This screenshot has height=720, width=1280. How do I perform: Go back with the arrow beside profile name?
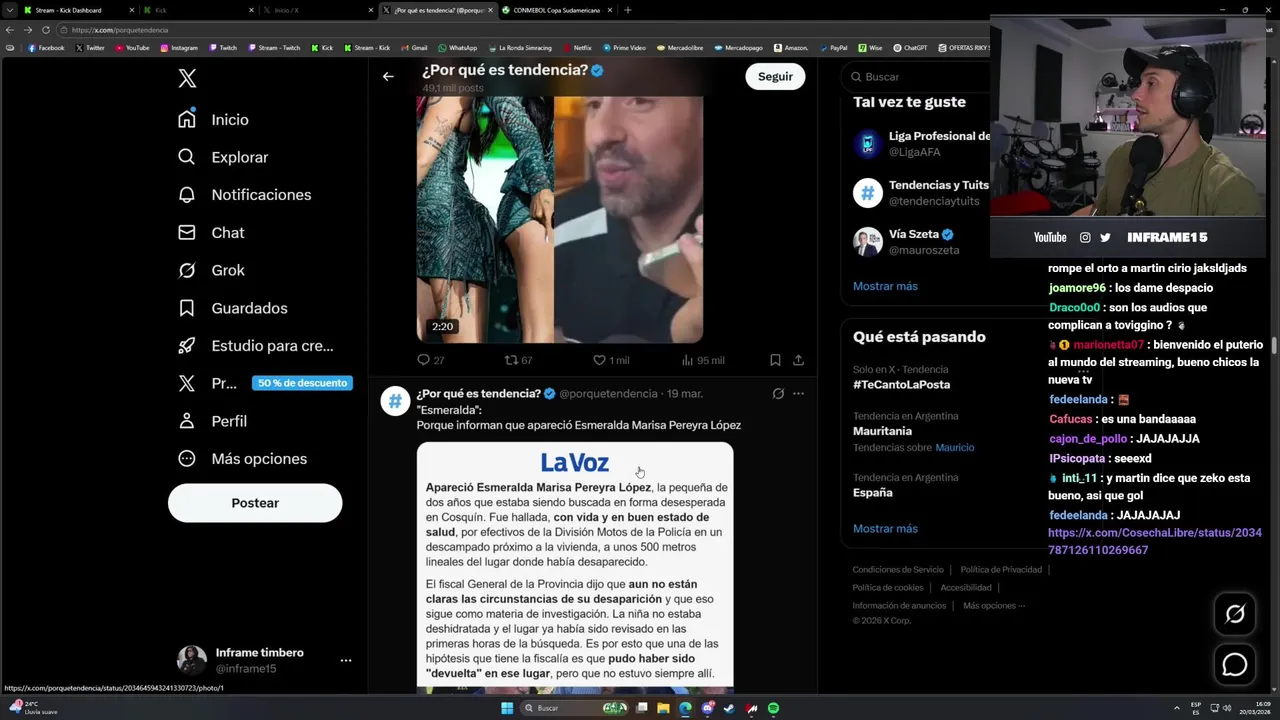coord(388,76)
